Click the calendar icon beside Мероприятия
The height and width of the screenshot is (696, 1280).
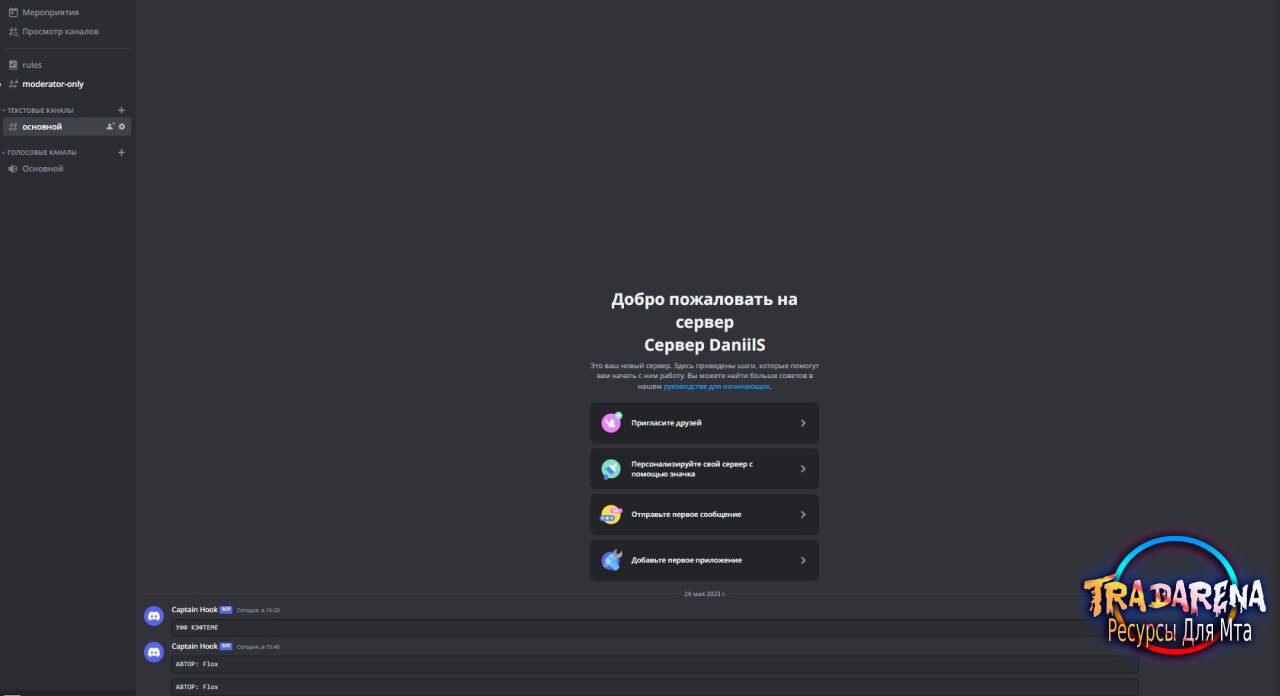point(13,12)
